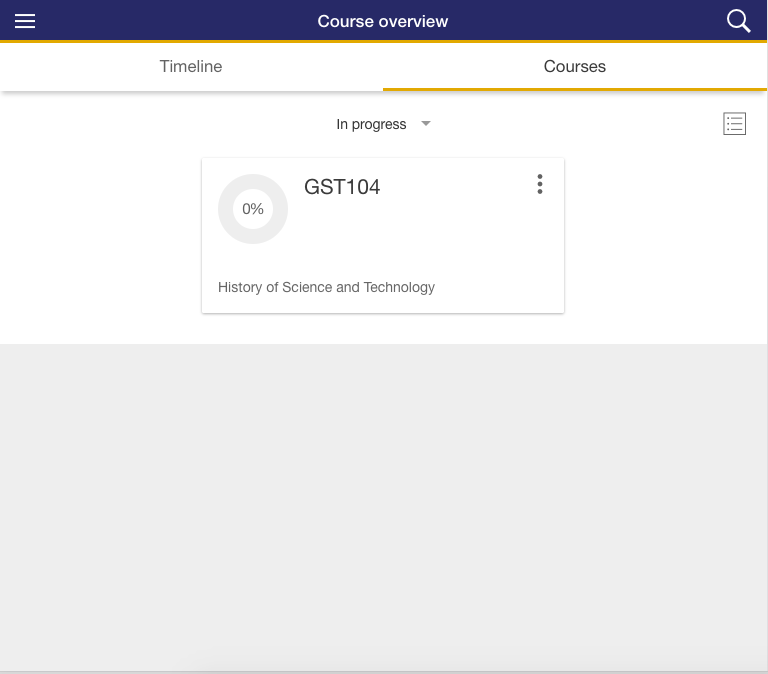
Task: Click the Course overview header title
Action: pos(383,21)
